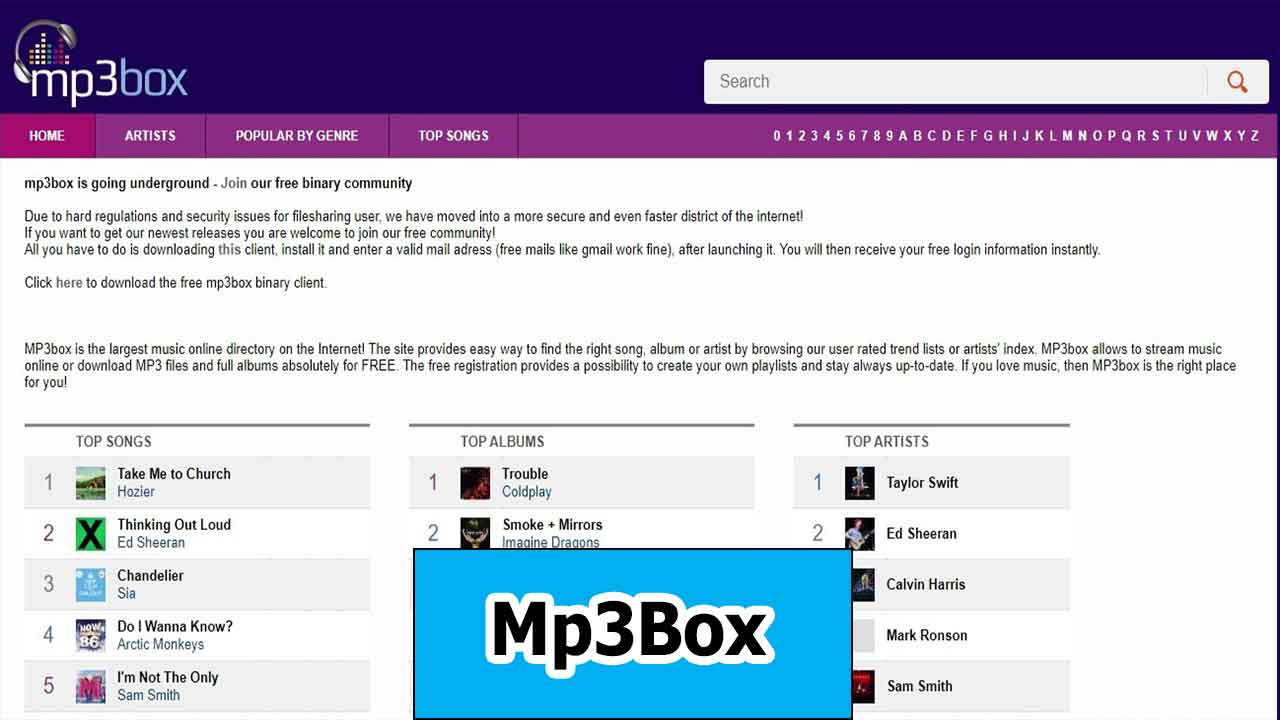The image size is (1280, 720).
Task: Click the Join community link
Action: click(234, 183)
